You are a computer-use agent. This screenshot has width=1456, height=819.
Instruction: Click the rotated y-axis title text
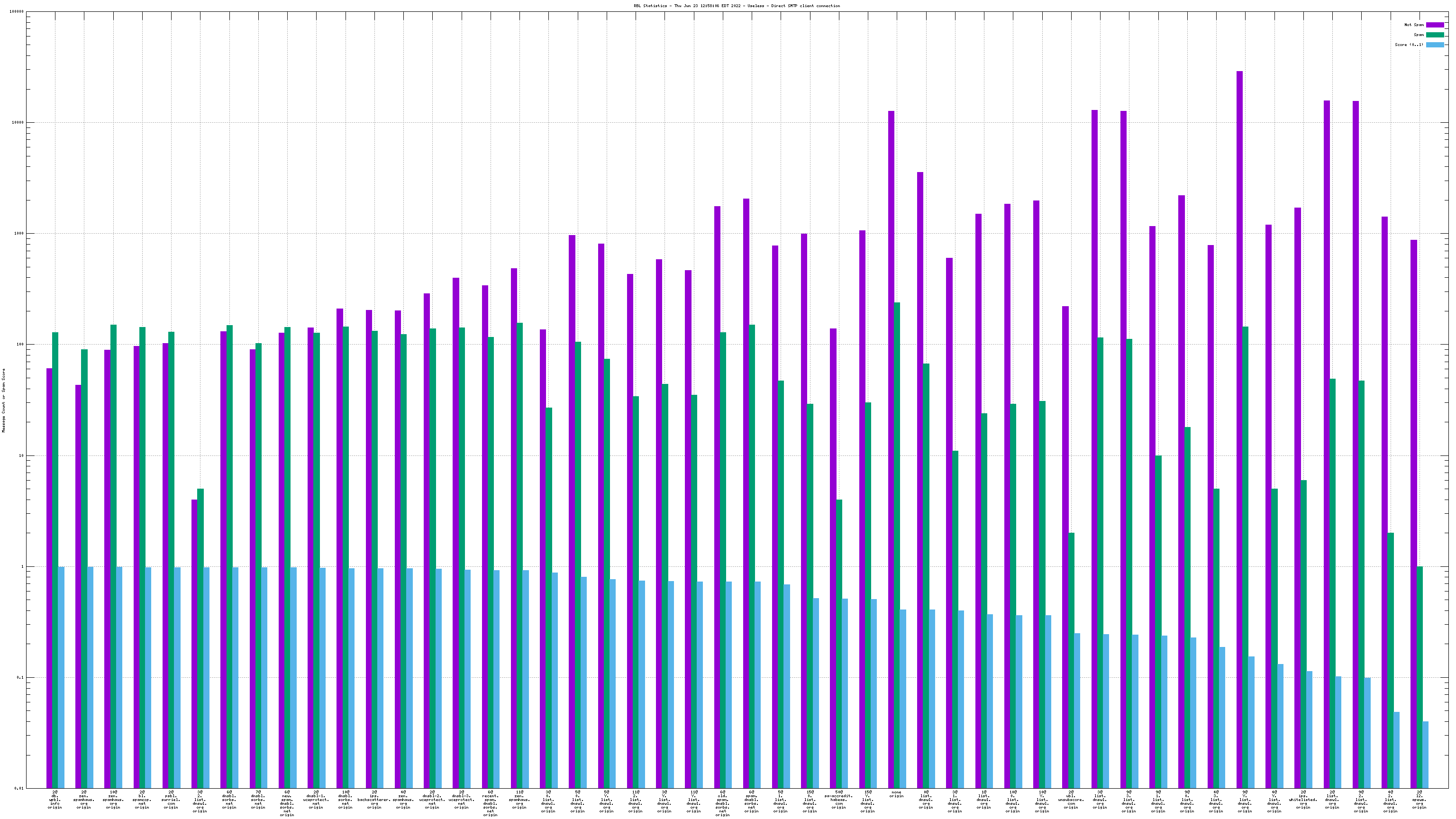click(4, 400)
